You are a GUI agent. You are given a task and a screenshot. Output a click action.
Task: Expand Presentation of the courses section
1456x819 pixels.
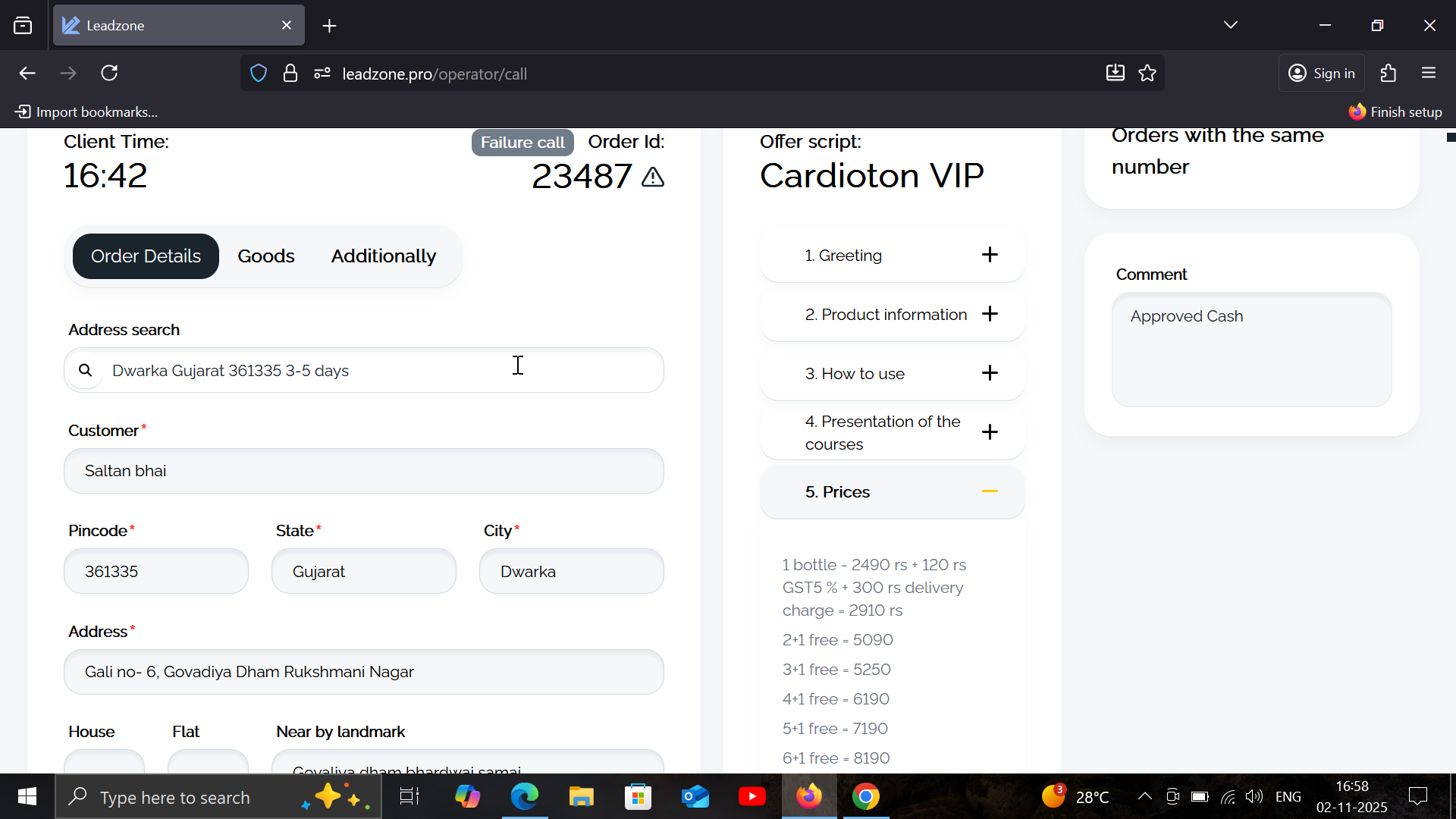[989, 432]
